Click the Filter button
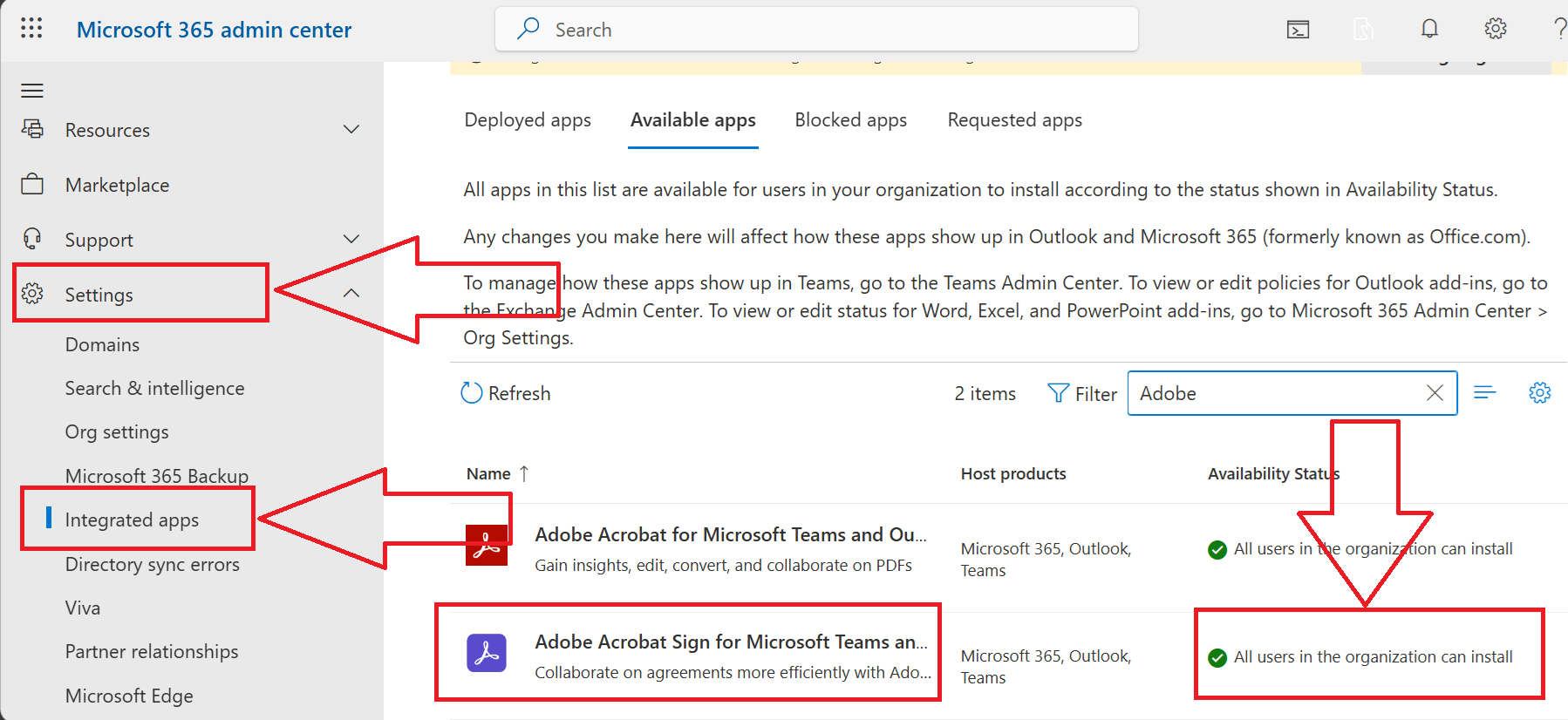Image resolution: width=1568 pixels, height=720 pixels. (x=1082, y=394)
